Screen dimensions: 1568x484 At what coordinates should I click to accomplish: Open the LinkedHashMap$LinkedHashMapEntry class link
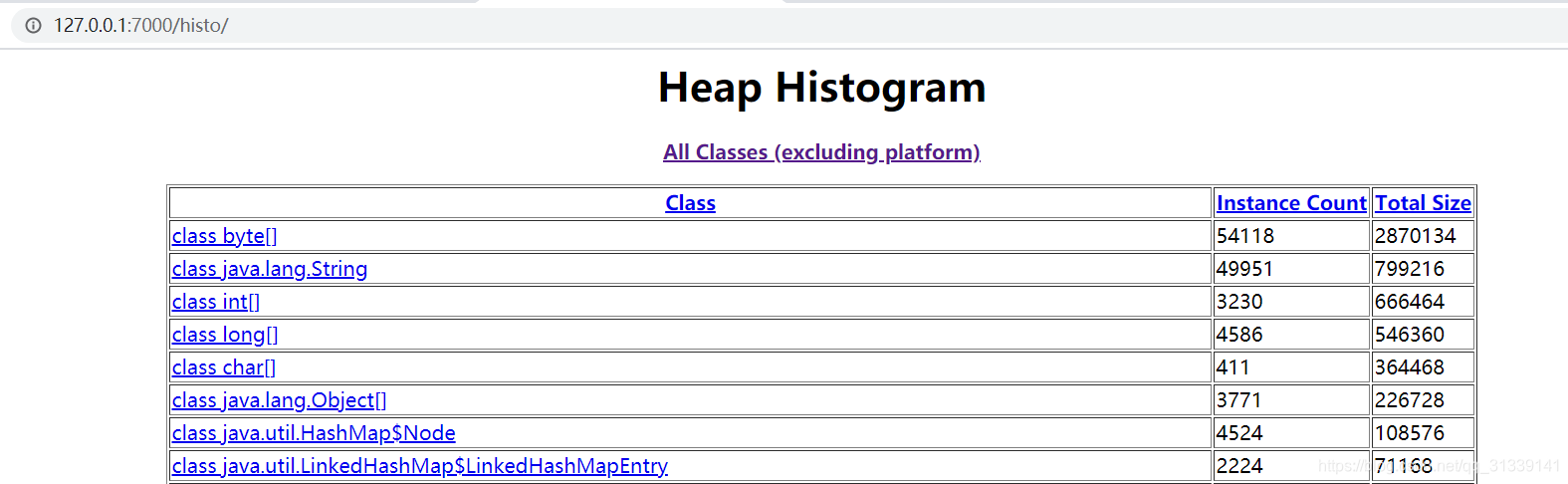click(420, 466)
